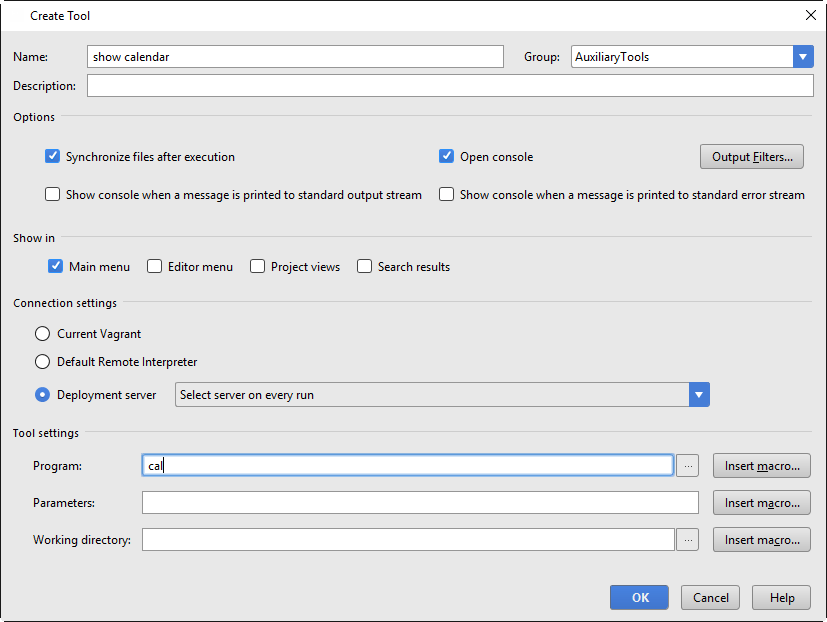Confirm the tool by clicking OK
This screenshot has height=622, width=827.
pos(639,597)
